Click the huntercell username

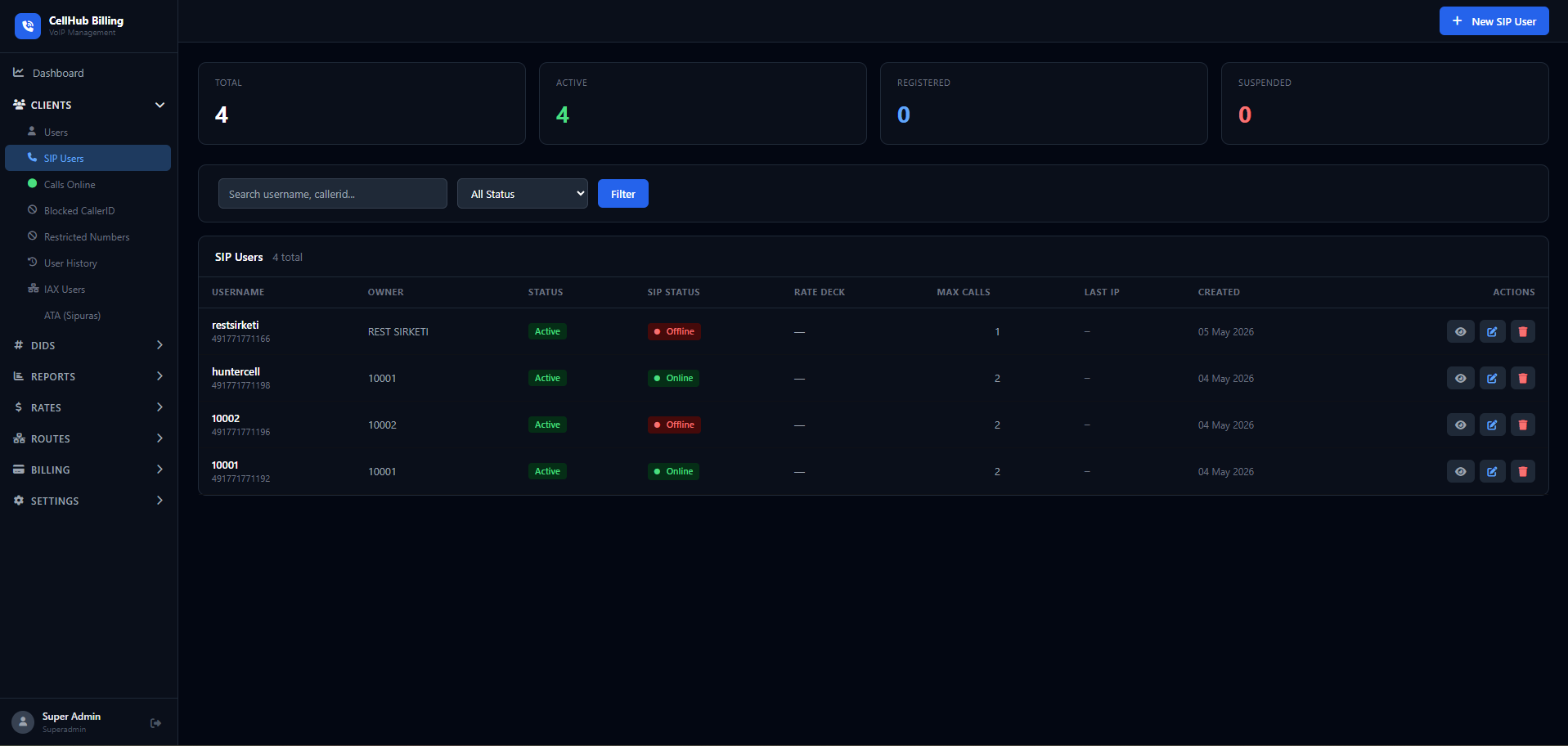click(x=236, y=371)
